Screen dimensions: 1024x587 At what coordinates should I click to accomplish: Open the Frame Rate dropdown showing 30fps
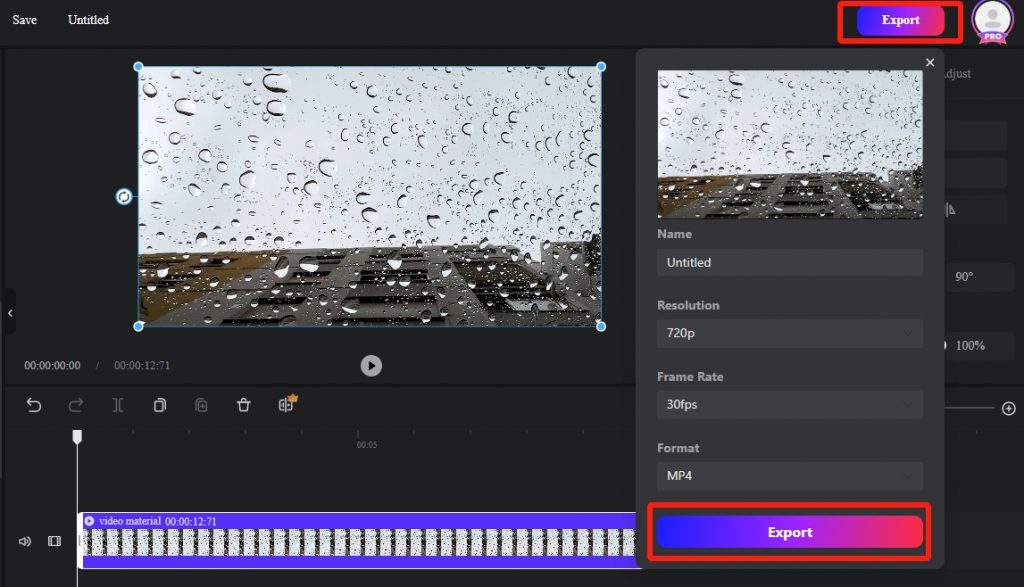pos(790,404)
